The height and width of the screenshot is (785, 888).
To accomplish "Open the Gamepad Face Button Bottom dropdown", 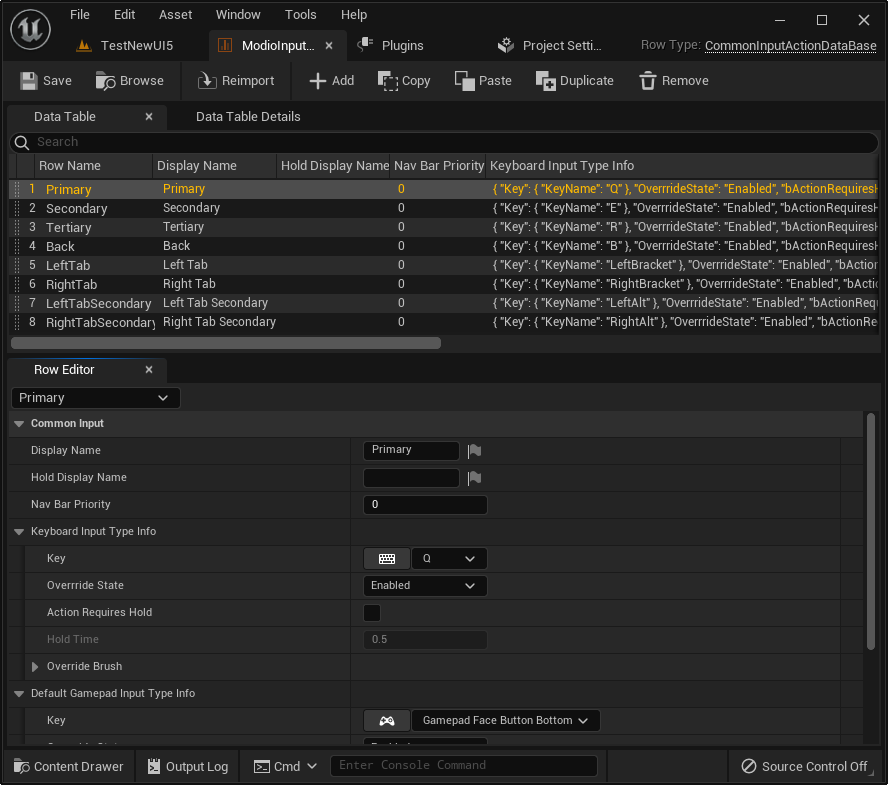I will [x=505, y=721].
